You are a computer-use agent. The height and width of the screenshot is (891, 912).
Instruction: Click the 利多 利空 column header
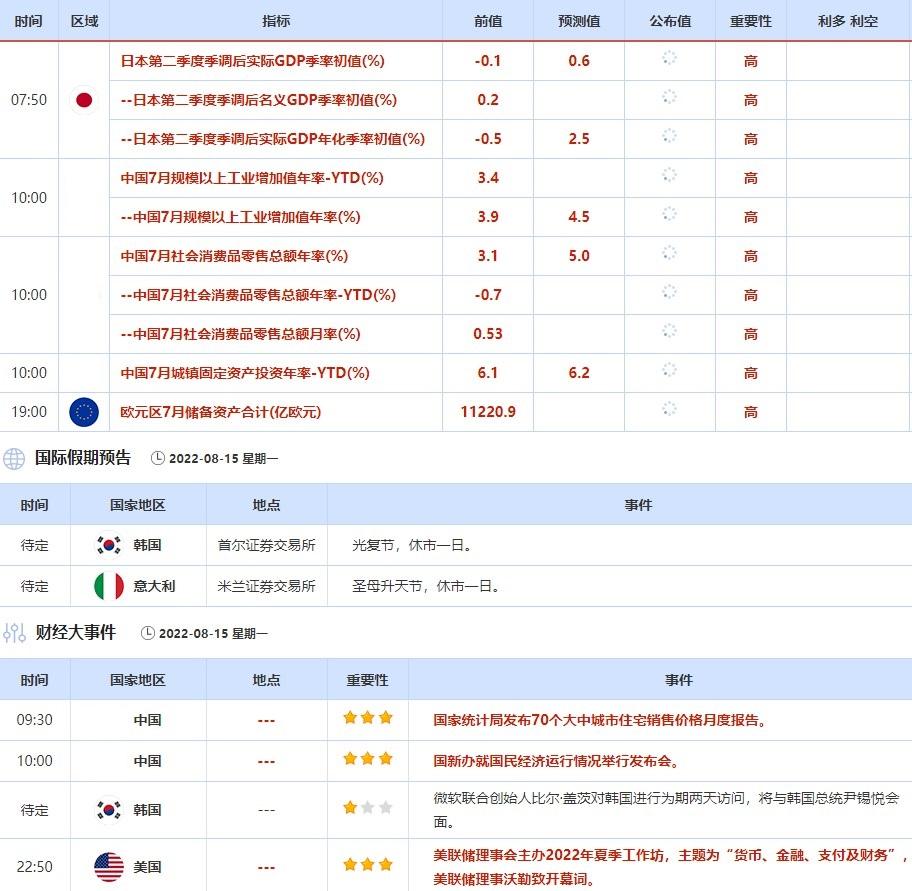tap(848, 21)
